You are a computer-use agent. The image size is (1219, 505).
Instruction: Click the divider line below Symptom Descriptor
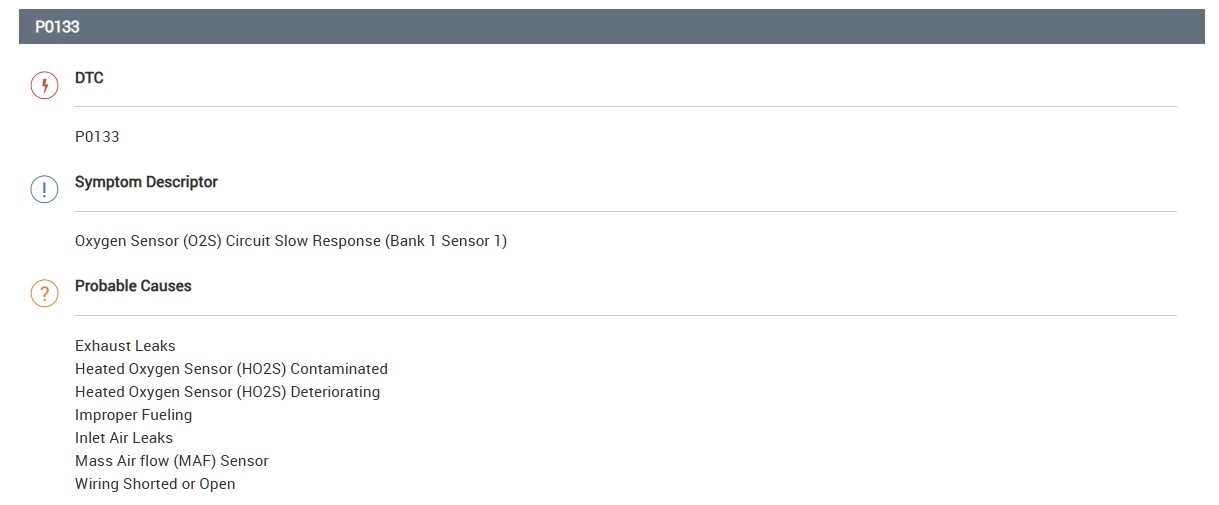[x=626, y=211]
